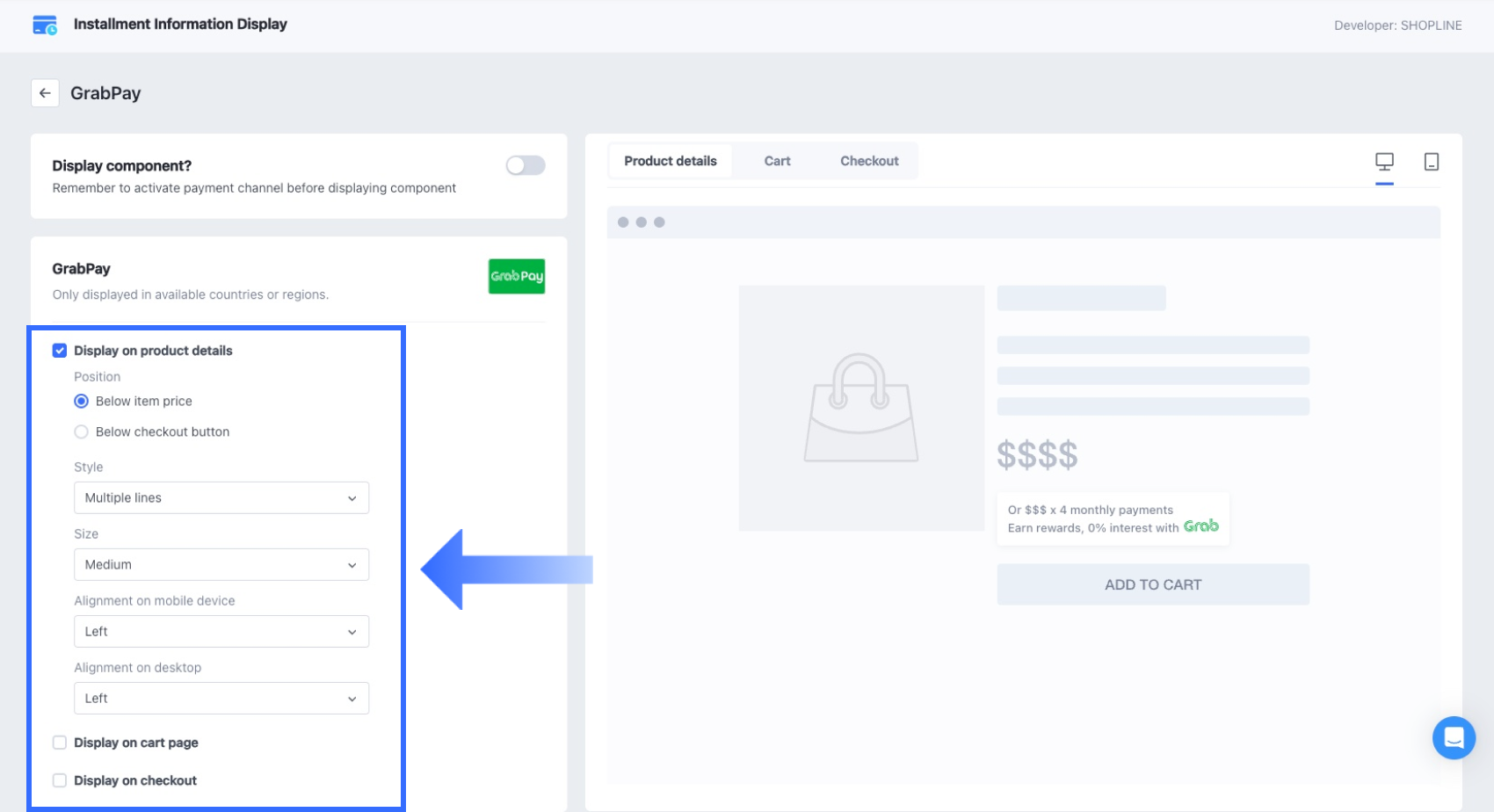Click the shopping bag placeholder image
Screen dimensions: 1494x812
[x=860, y=408]
